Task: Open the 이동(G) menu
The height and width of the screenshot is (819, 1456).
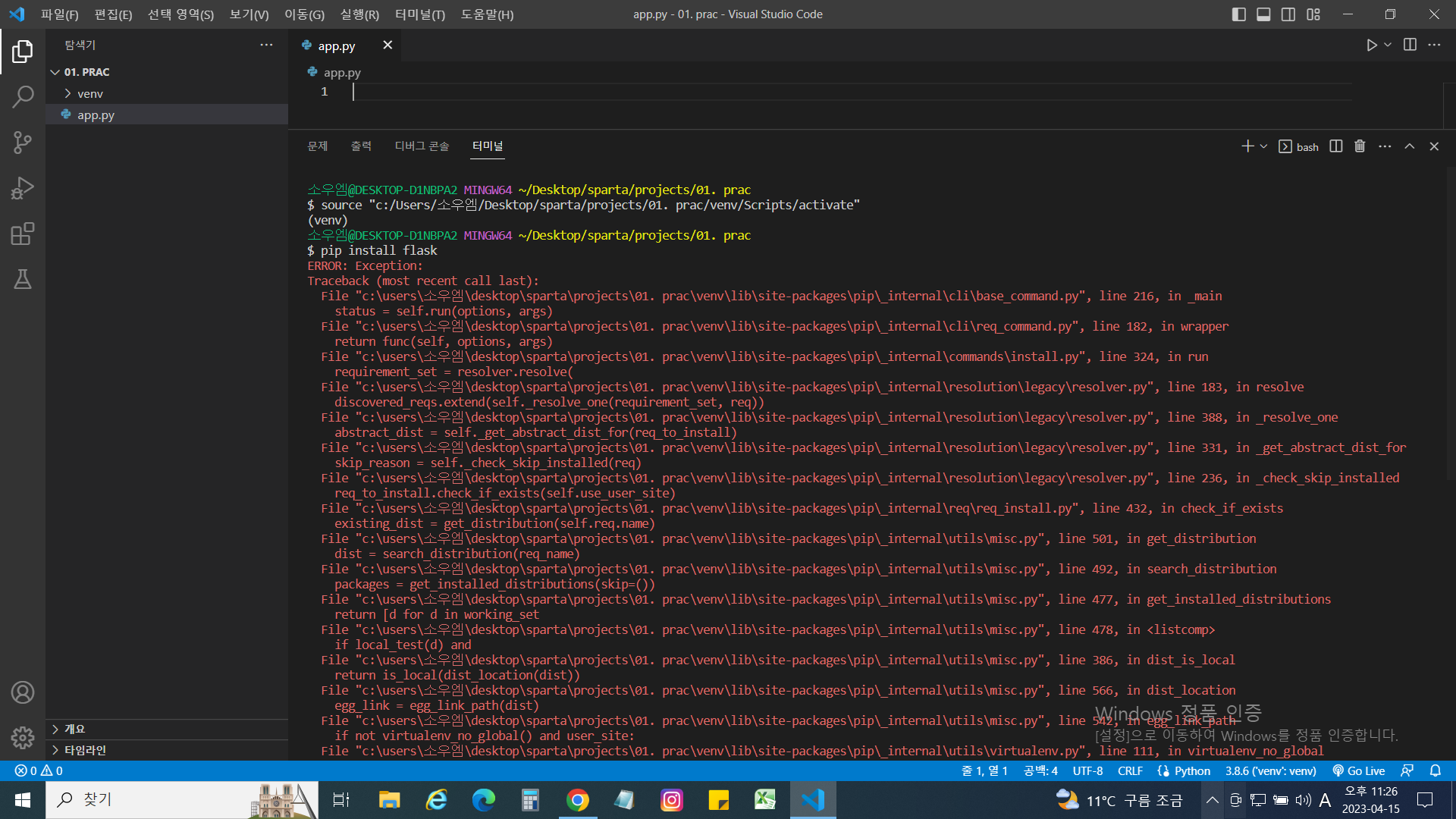Action: coord(304,14)
